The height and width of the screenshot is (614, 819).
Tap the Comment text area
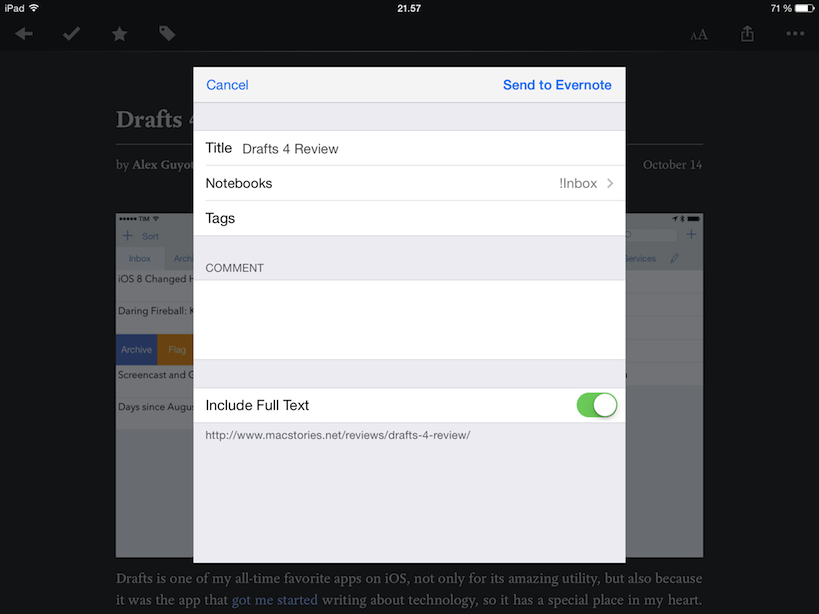[409, 320]
